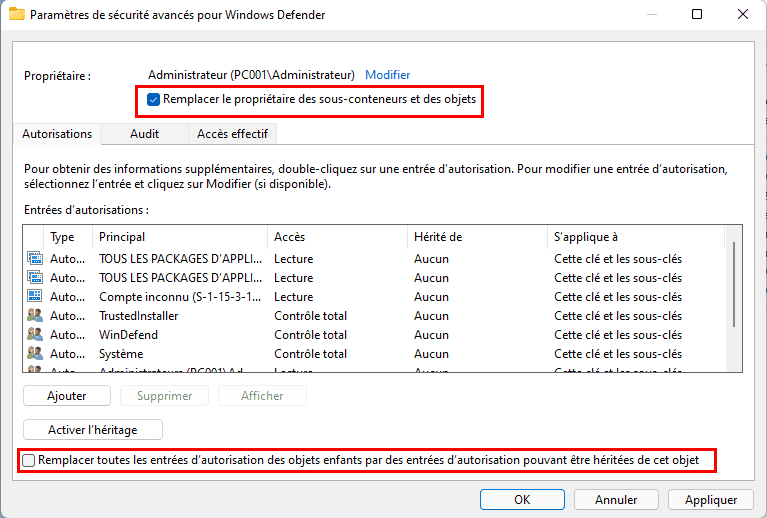Open the Audit tab

[144, 134]
